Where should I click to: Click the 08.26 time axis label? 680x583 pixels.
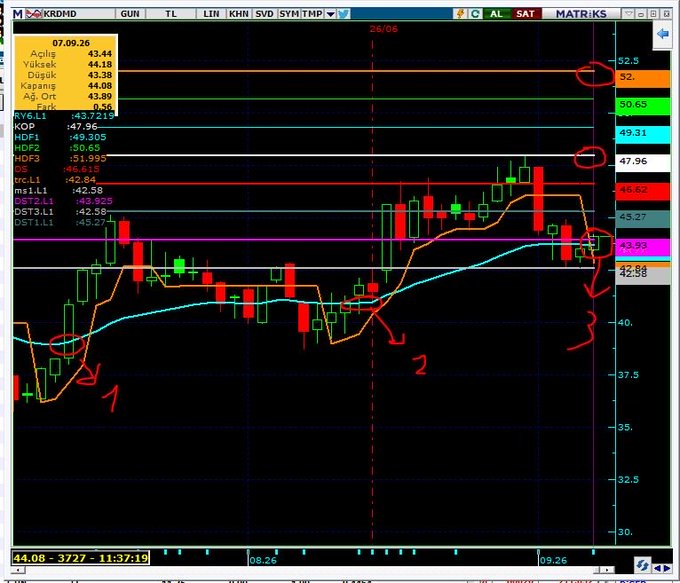[x=263, y=560]
